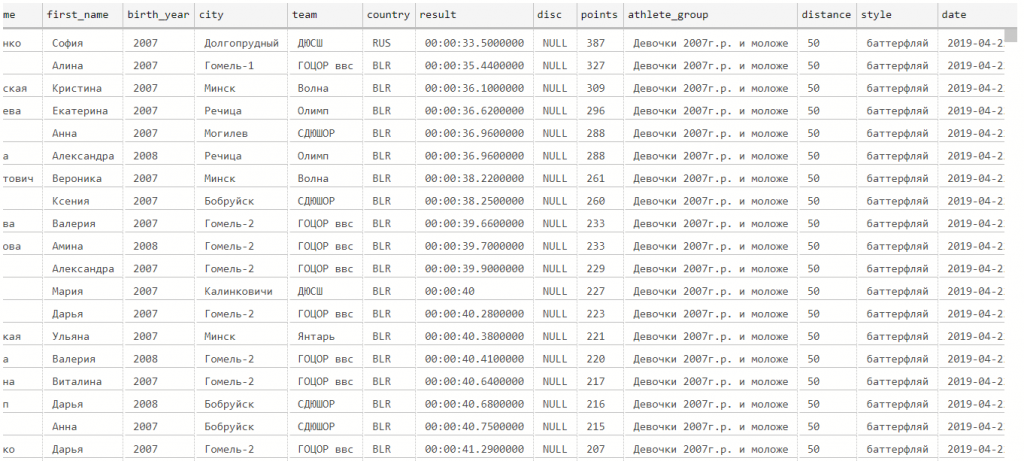Select the athlete_group column header
The height and width of the screenshot is (461, 1024).
710,14
